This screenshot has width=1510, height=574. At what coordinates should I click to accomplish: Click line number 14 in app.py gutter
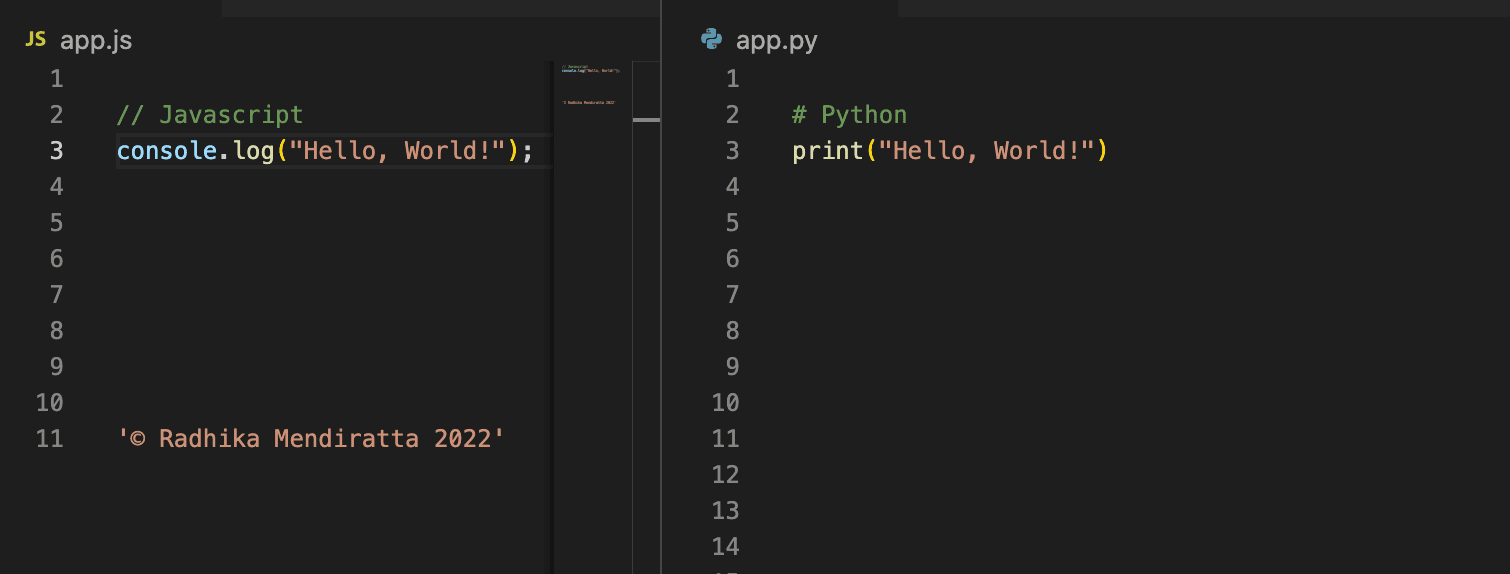click(x=725, y=547)
